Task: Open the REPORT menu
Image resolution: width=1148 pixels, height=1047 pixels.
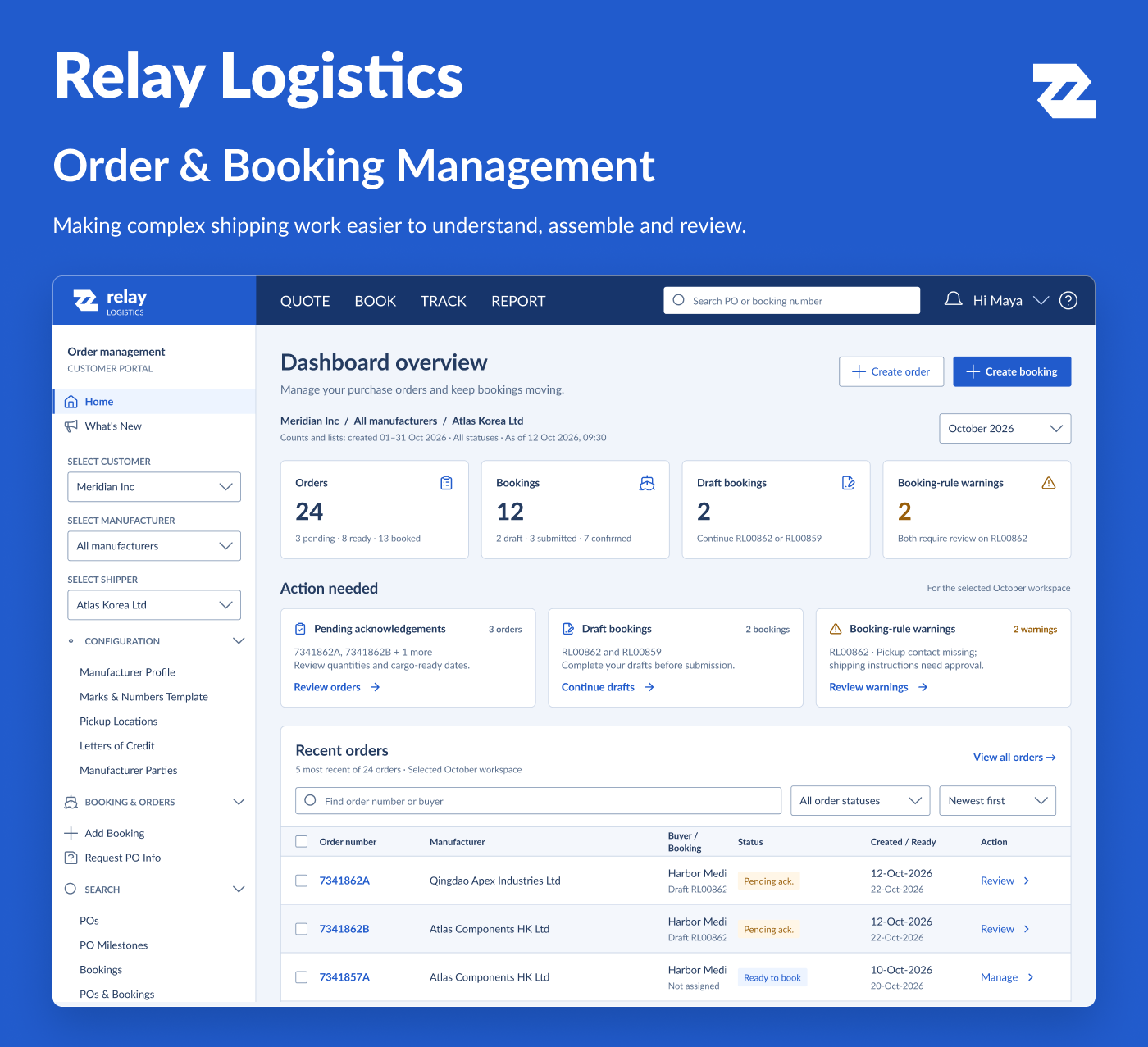Action: pos(518,301)
